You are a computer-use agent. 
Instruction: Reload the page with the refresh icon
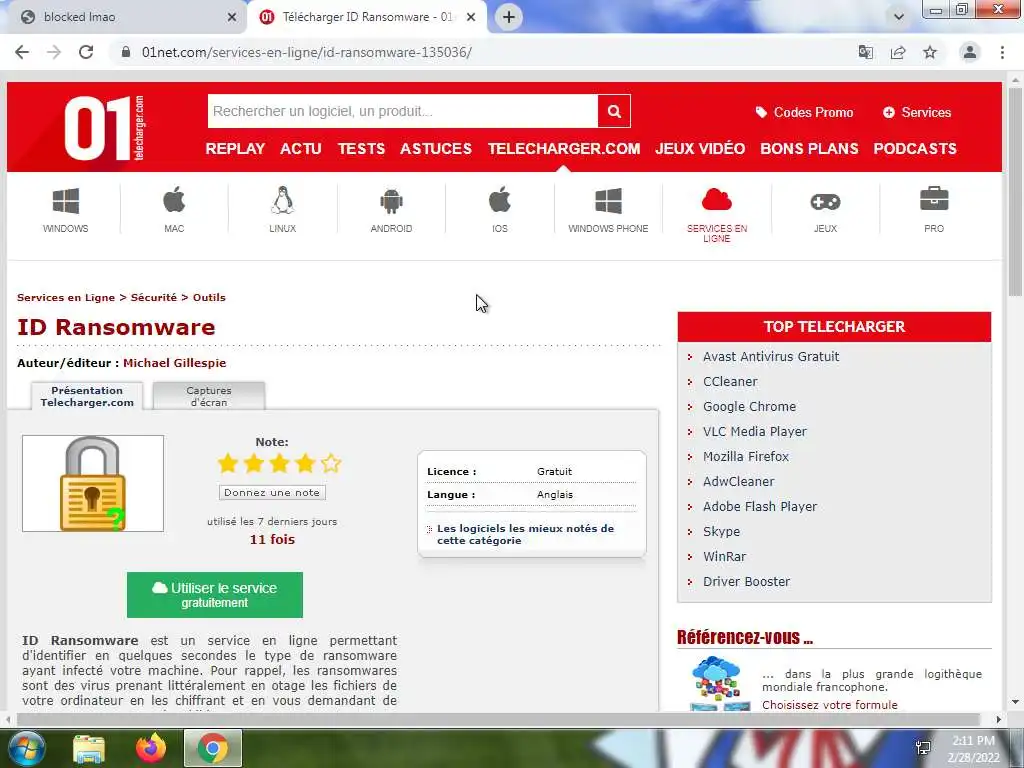[x=86, y=52]
